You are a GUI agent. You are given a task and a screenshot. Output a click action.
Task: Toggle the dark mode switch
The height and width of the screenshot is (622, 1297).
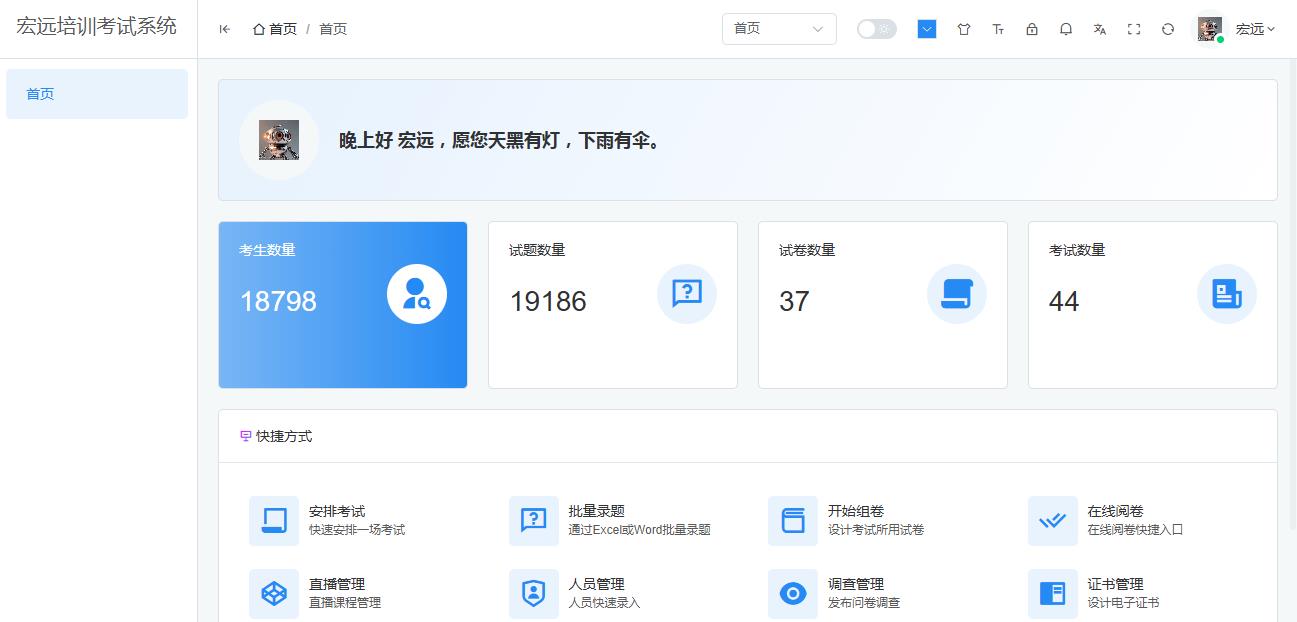876,29
